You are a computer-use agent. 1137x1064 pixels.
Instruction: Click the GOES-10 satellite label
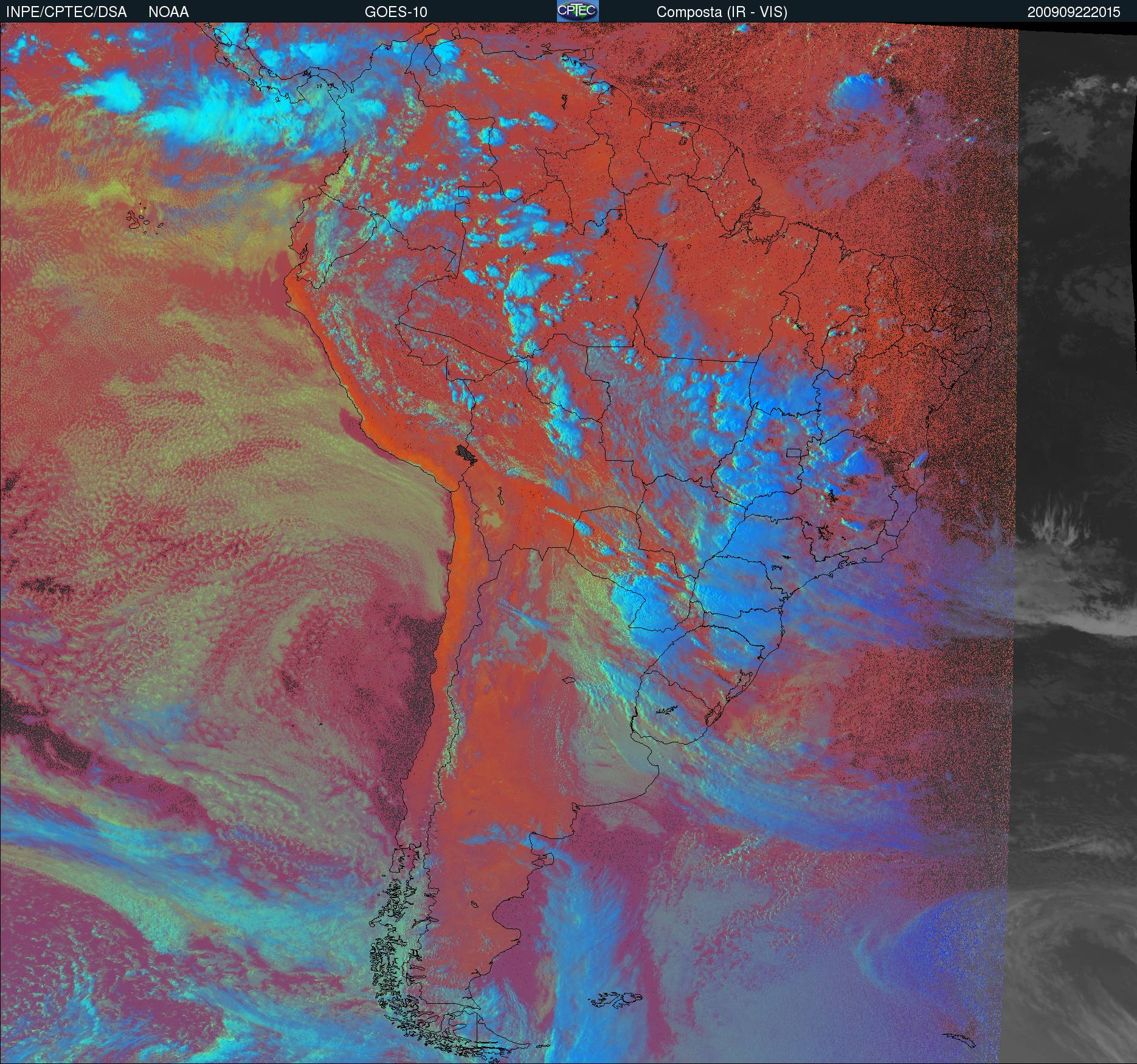396,12
